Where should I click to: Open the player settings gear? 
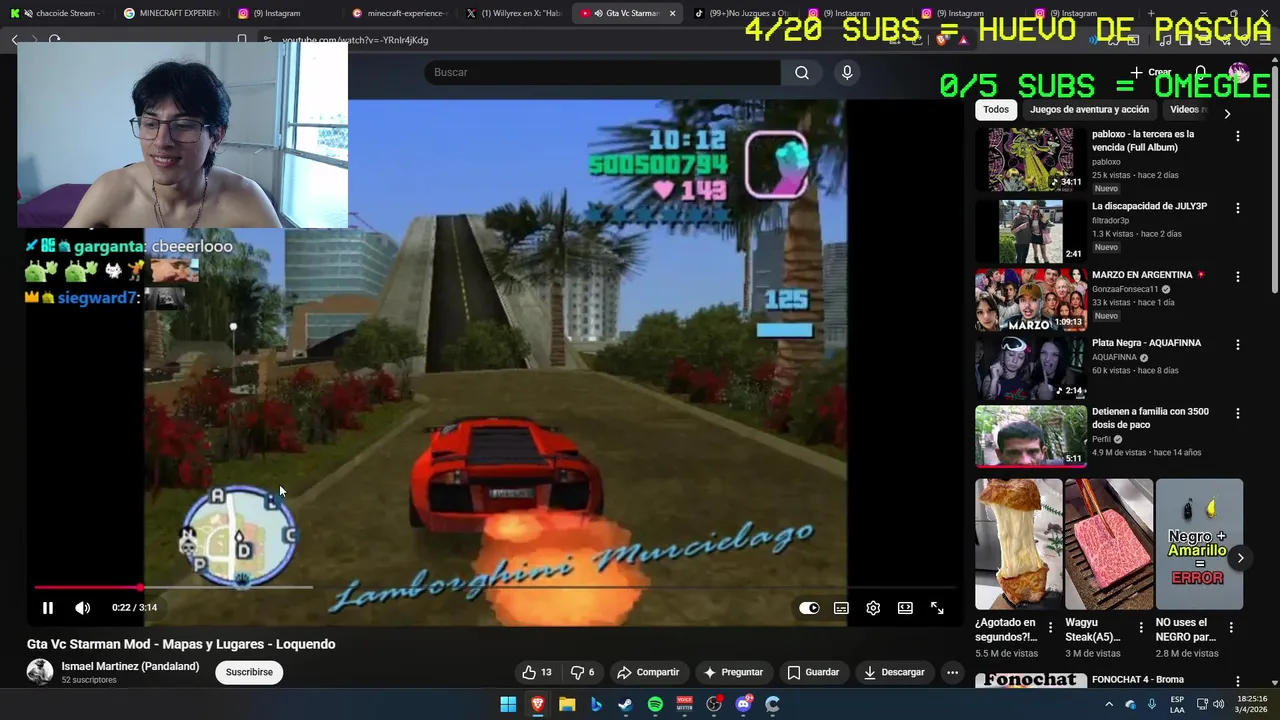coord(873,608)
